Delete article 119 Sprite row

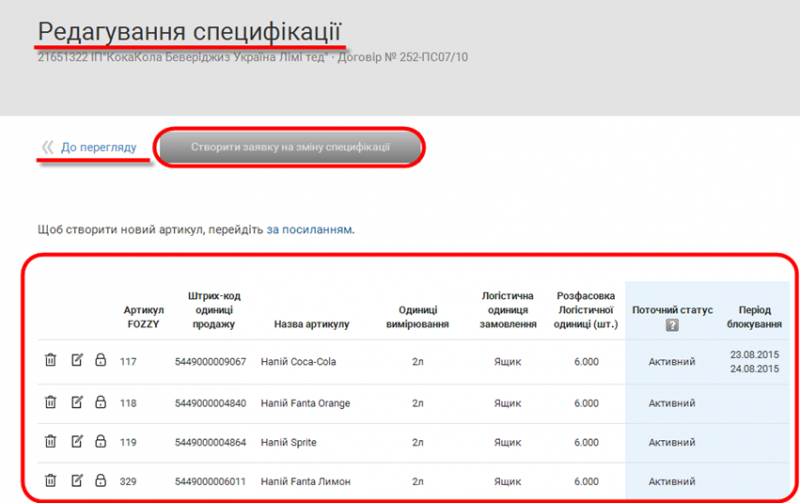tap(51, 441)
